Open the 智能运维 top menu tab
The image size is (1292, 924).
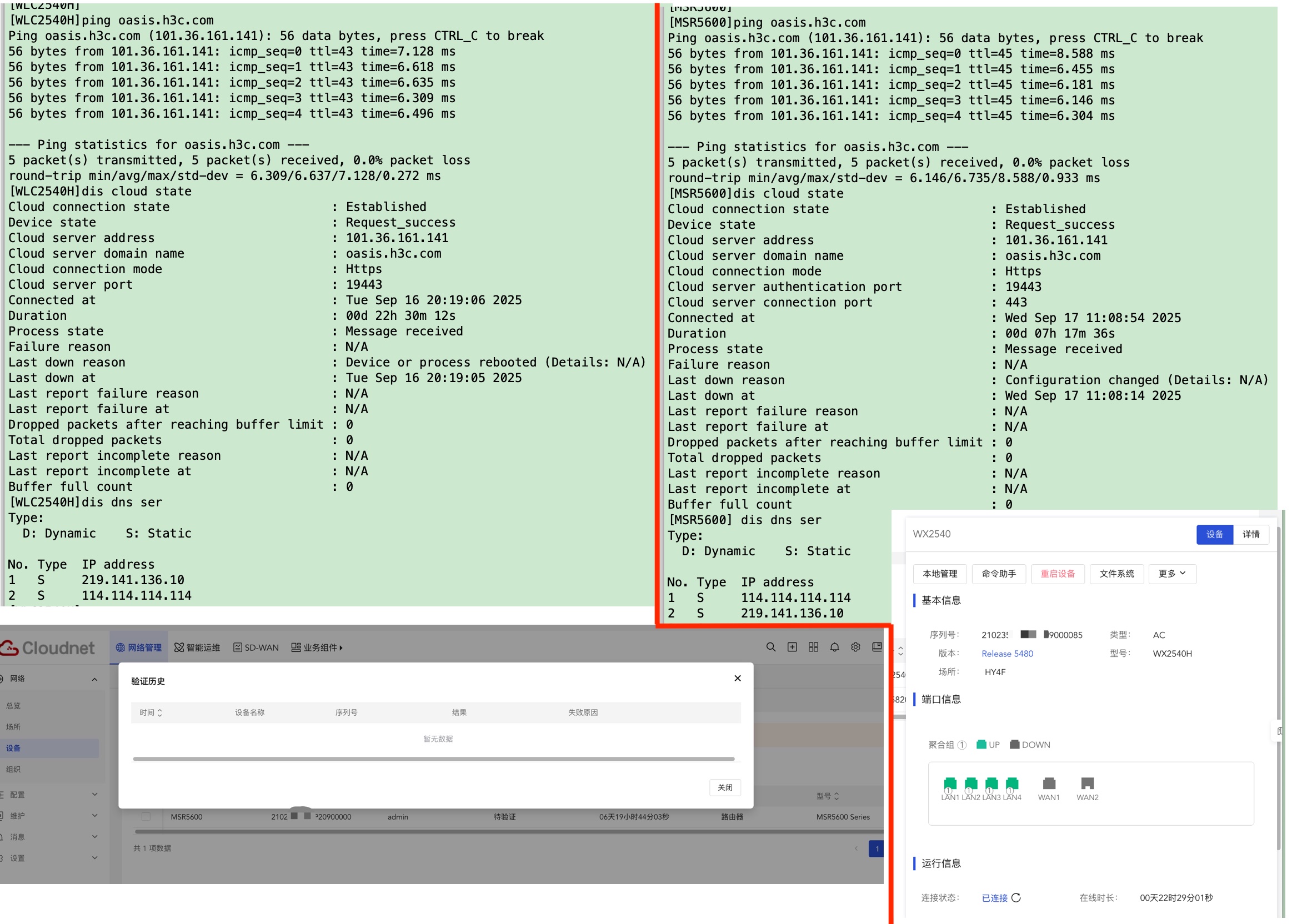point(197,647)
